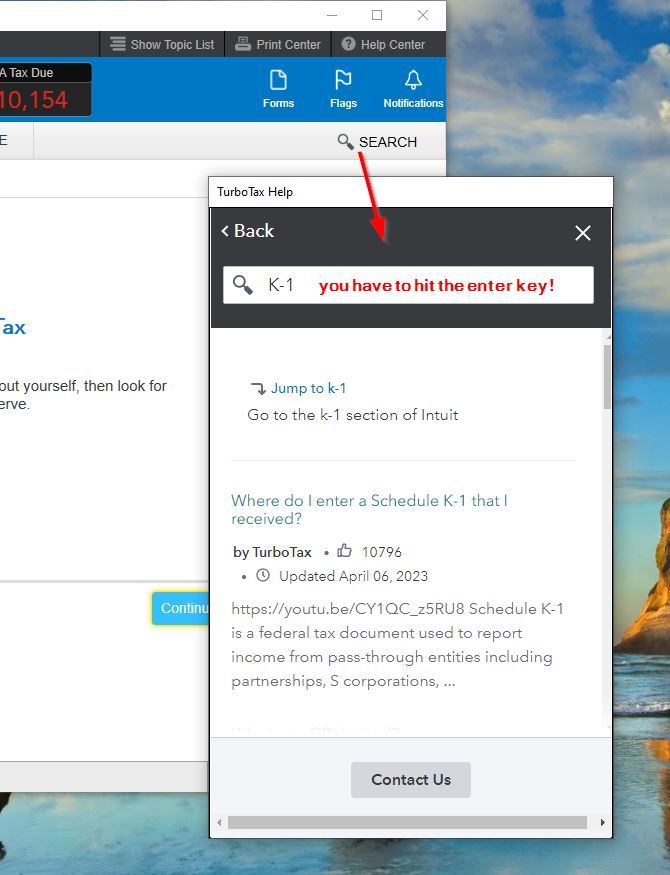This screenshot has width=670, height=875.
Task: Open the Notifications bell icon
Action: (x=413, y=89)
